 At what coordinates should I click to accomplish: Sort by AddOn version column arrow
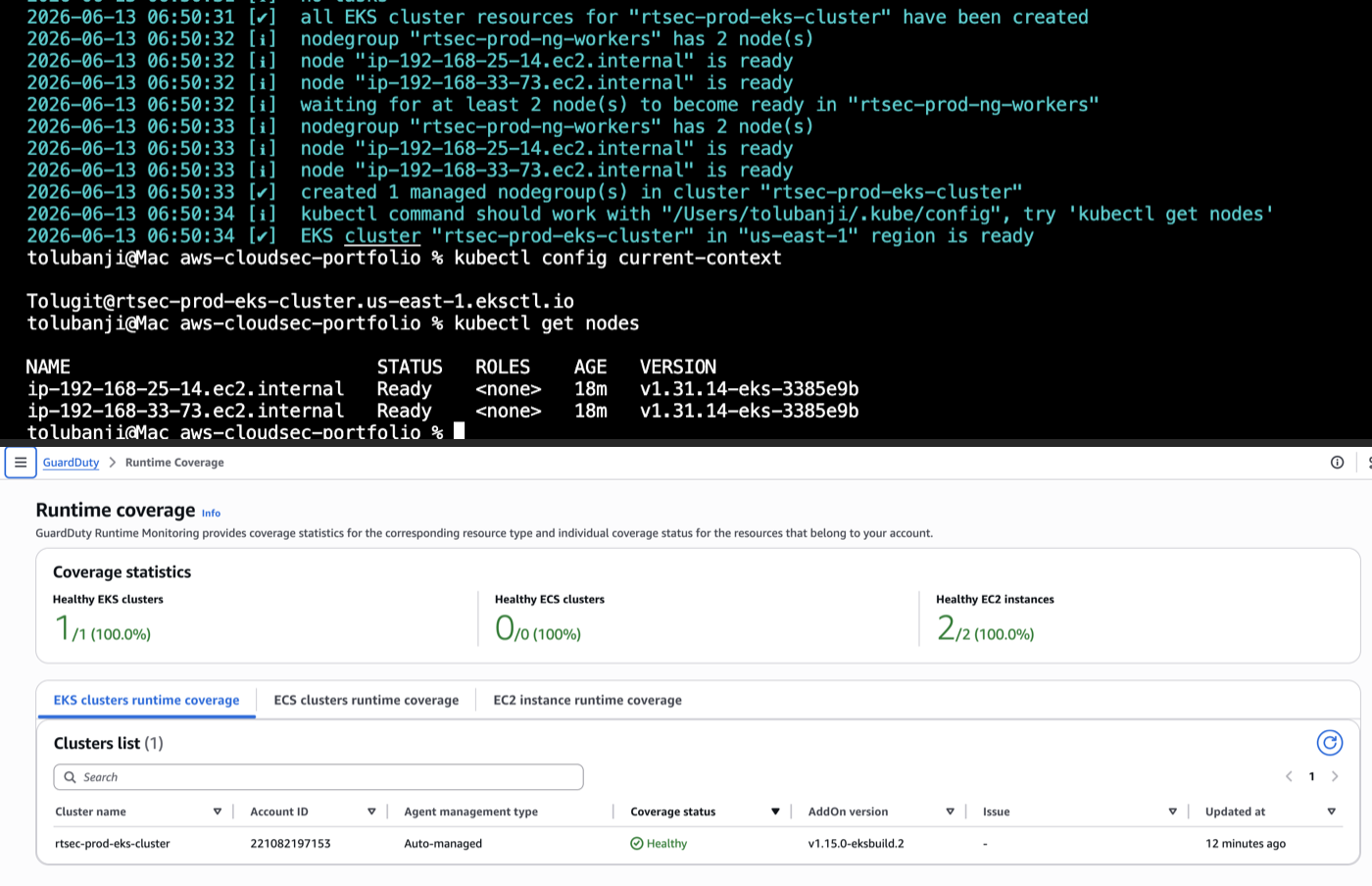point(950,812)
